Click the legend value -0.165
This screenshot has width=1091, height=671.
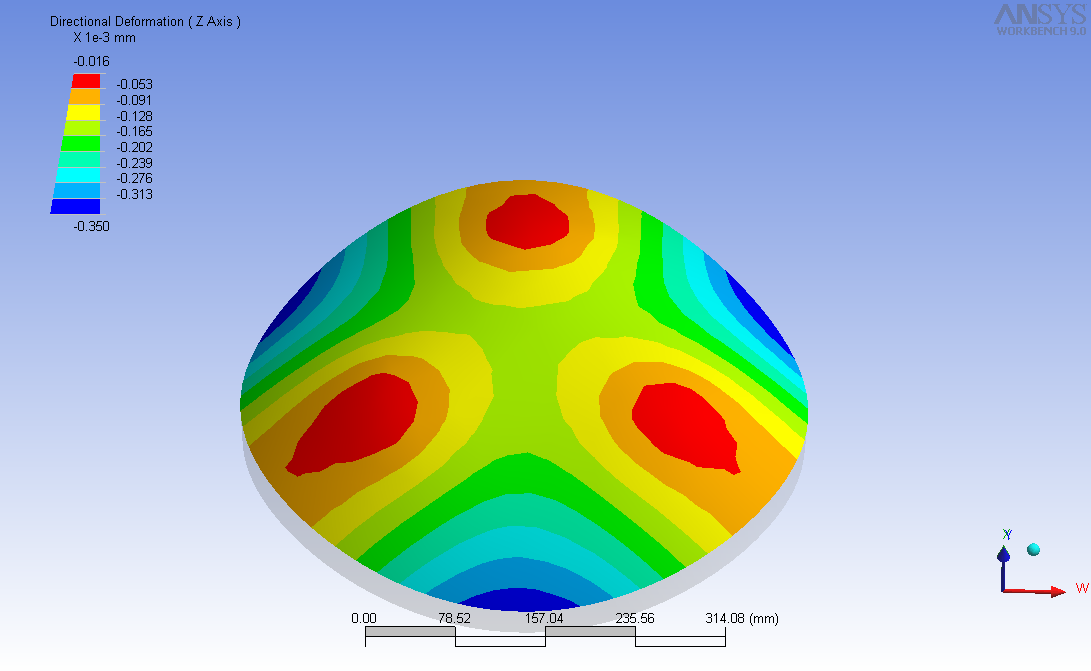[134, 132]
